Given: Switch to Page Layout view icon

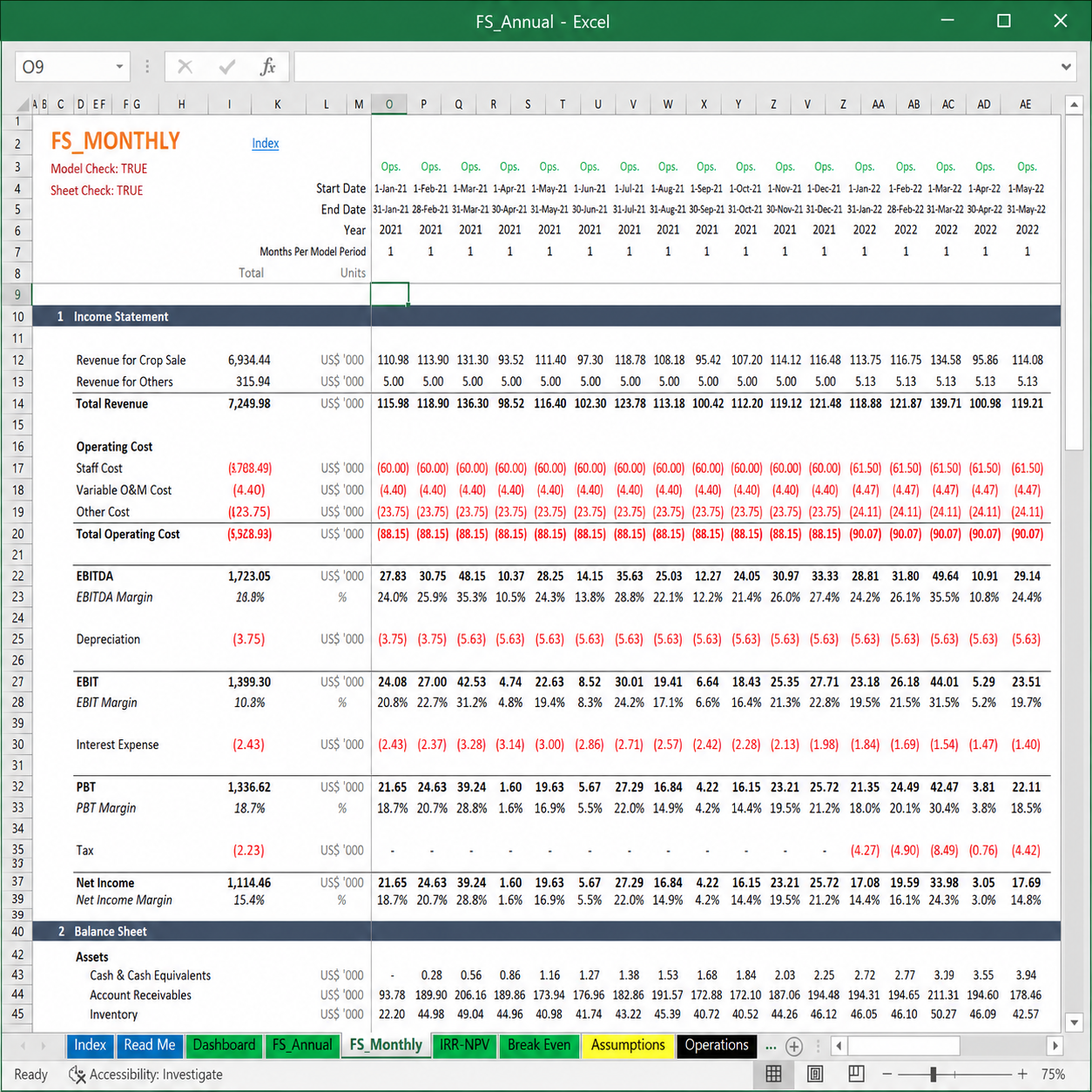Looking at the screenshot, I should coord(815,1074).
